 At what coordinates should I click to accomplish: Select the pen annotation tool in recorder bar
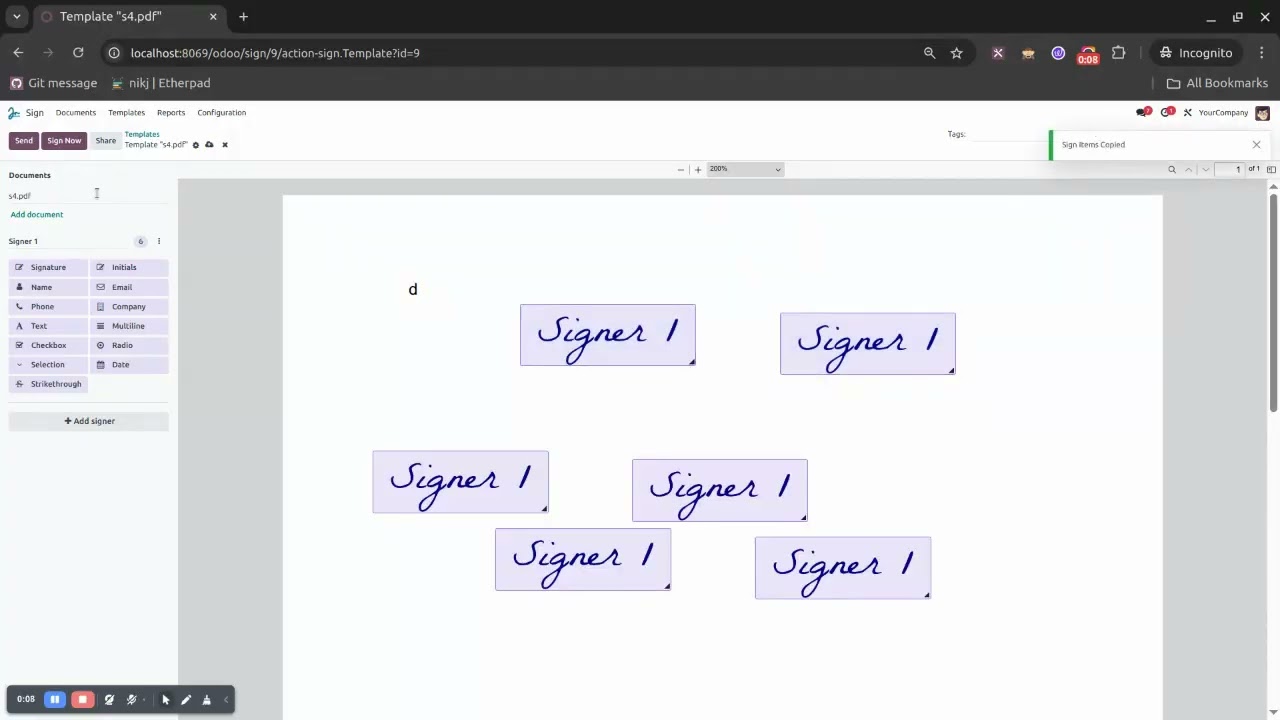point(186,700)
